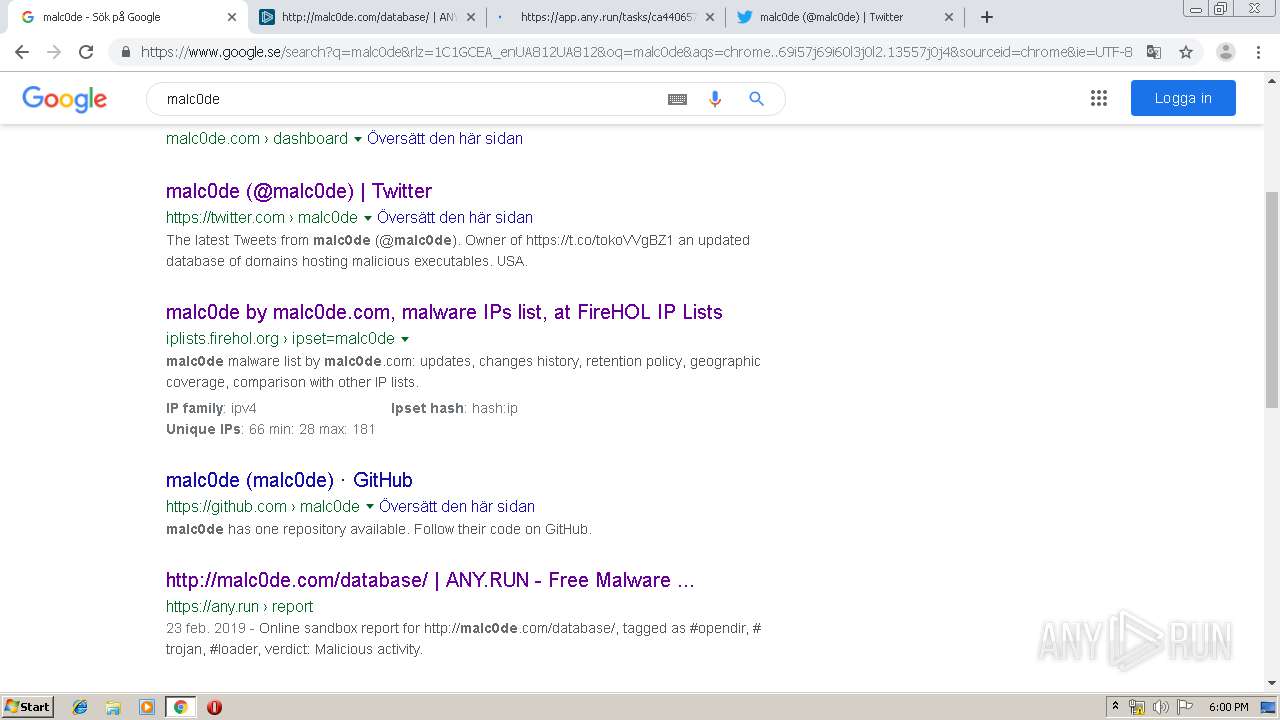Open volume control in system tray
Viewport: 1280px width, 720px height.
[1161, 707]
